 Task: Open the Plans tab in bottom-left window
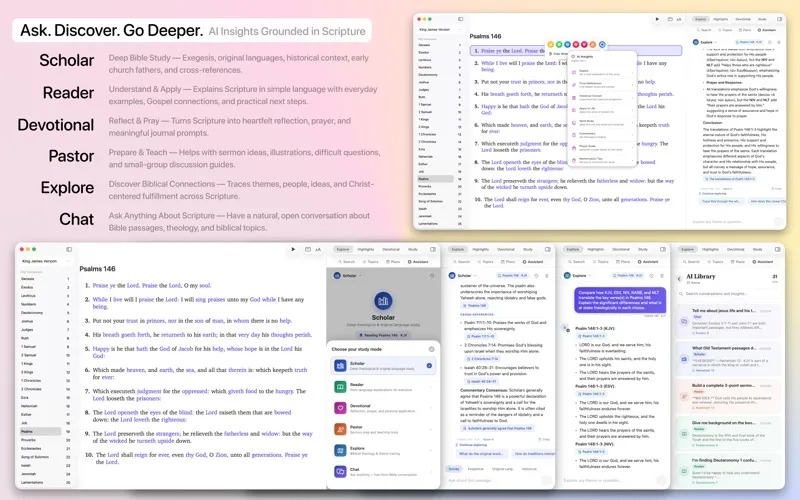coord(393,262)
